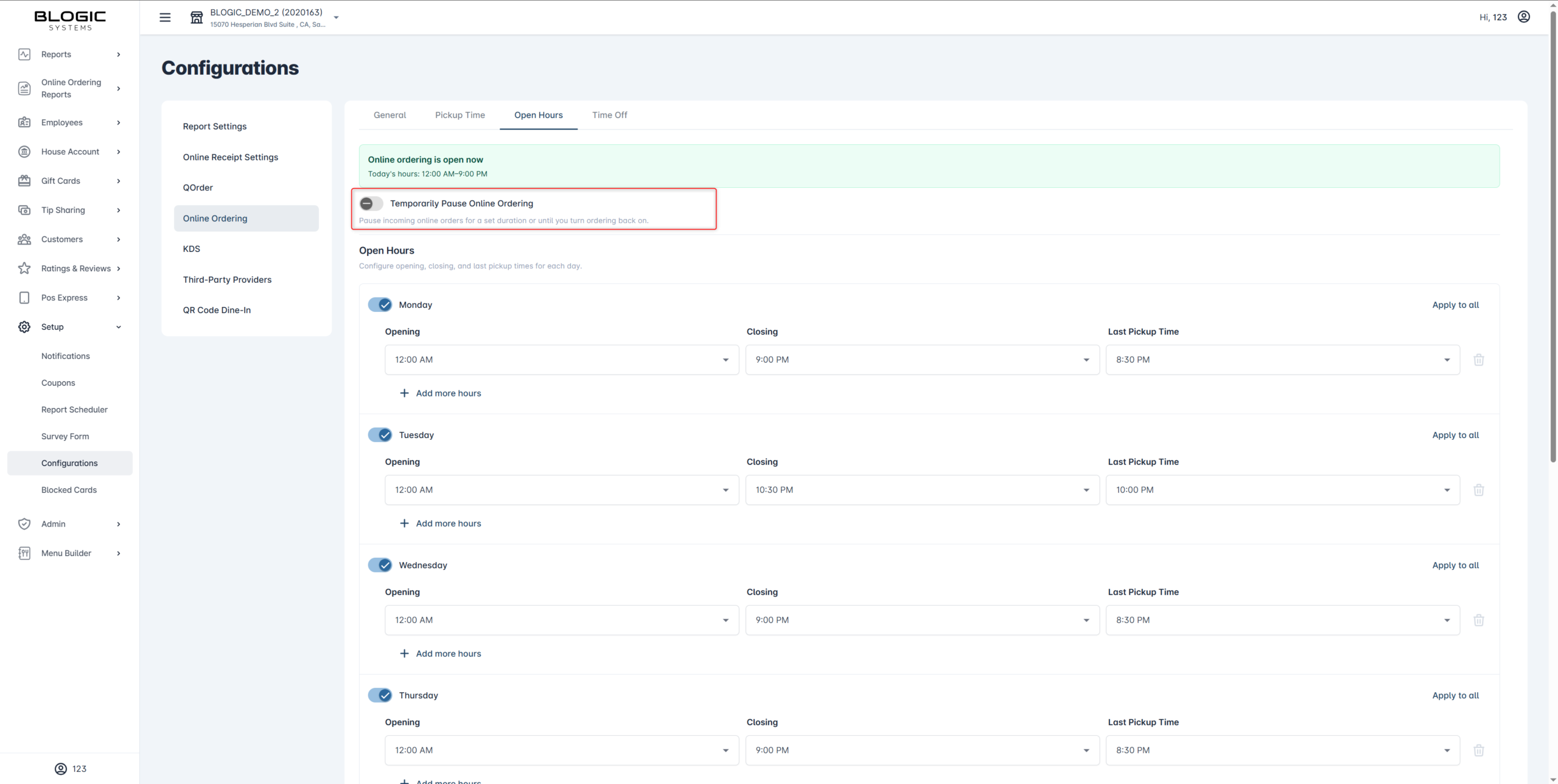Viewport: 1558px width, 784px height.
Task: Open Monday Opening time dropdown
Action: coord(562,359)
